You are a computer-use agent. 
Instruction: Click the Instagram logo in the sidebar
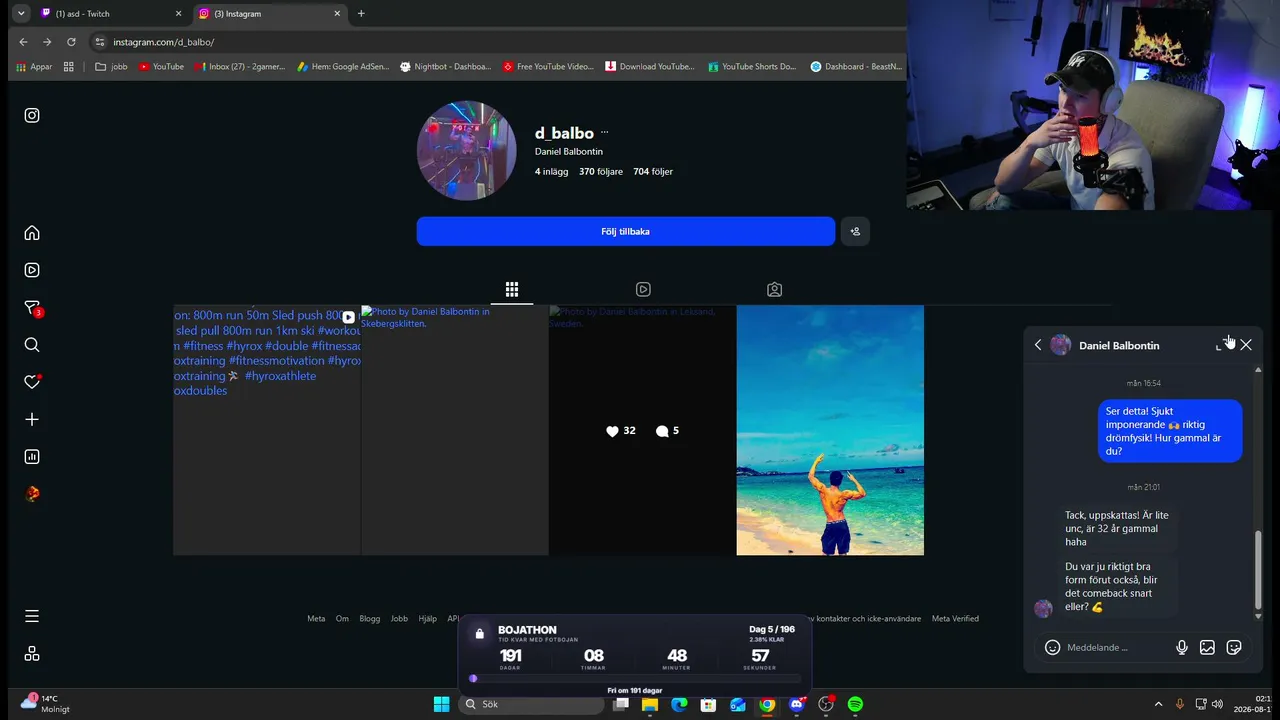coord(32,115)
